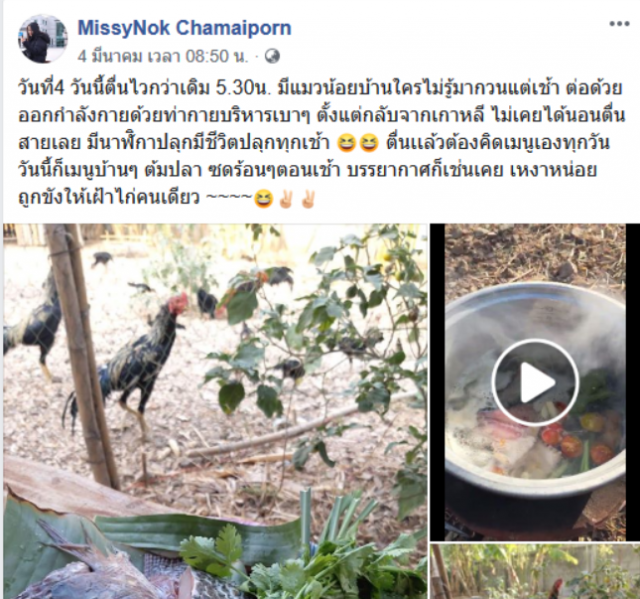640x599 pixels.
Task: Open the bottom-right garden rooster photo
Action: tap(535, 571)
